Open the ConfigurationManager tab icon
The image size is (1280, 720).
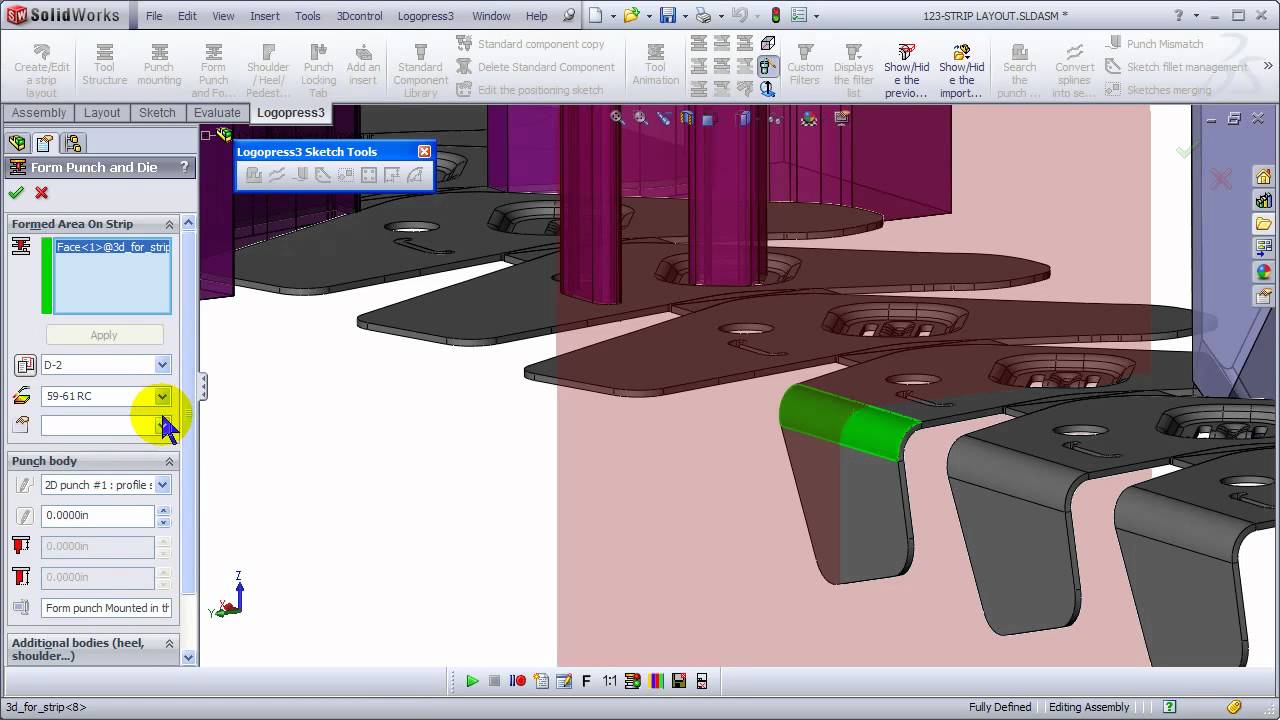tap(73, 143)
